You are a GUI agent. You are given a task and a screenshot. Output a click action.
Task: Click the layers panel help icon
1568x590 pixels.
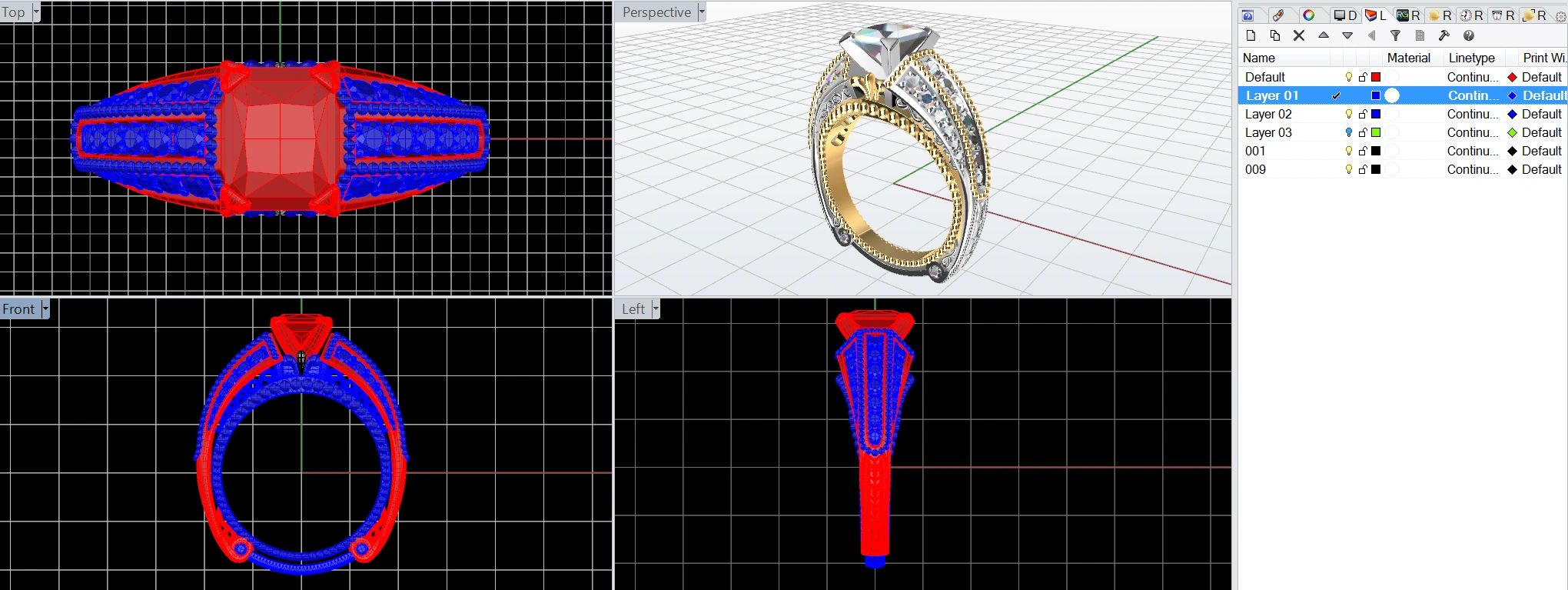pos(1469,35)
